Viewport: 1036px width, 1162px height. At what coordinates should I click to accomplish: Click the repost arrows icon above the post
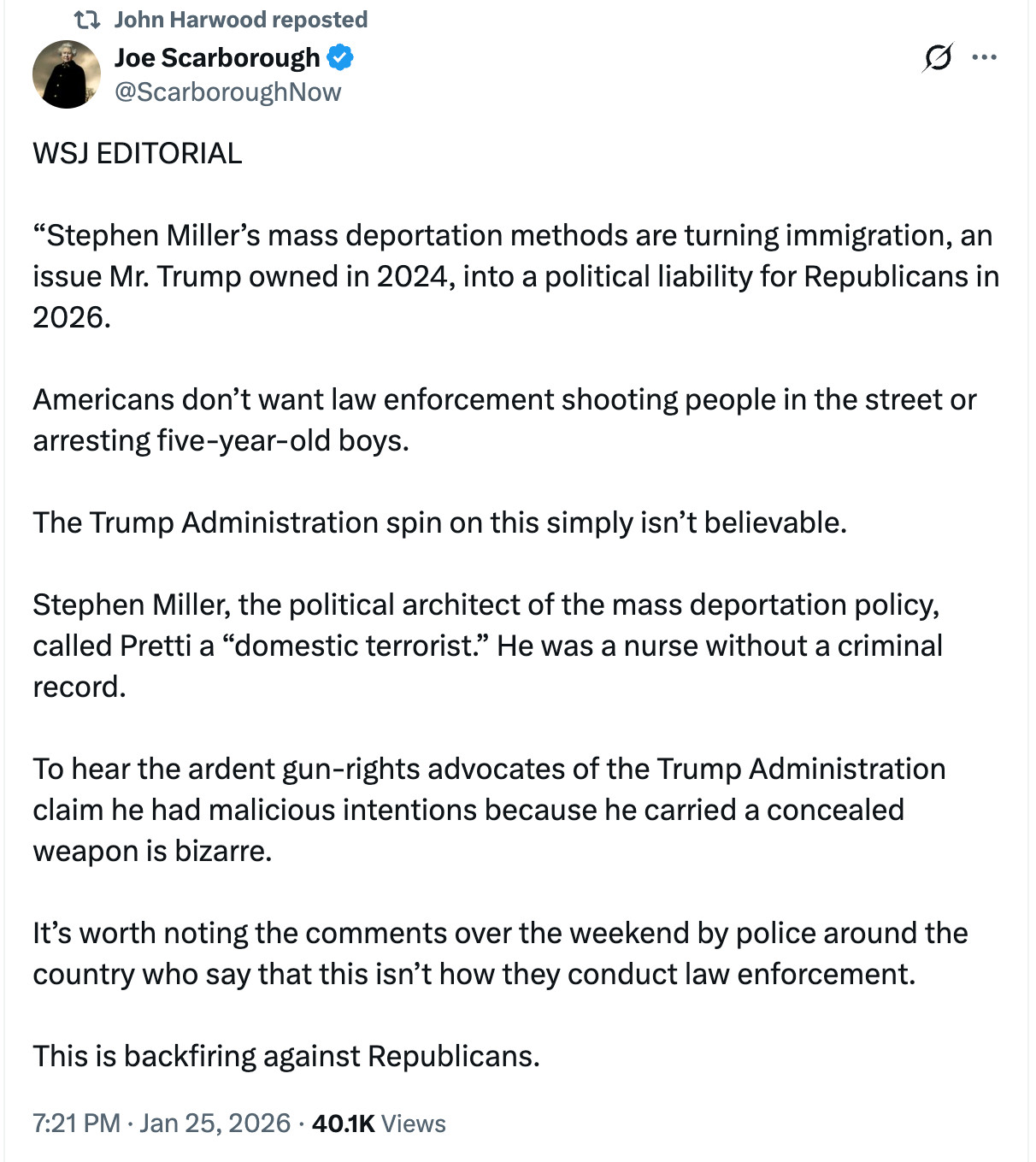[x=88, y=19]
